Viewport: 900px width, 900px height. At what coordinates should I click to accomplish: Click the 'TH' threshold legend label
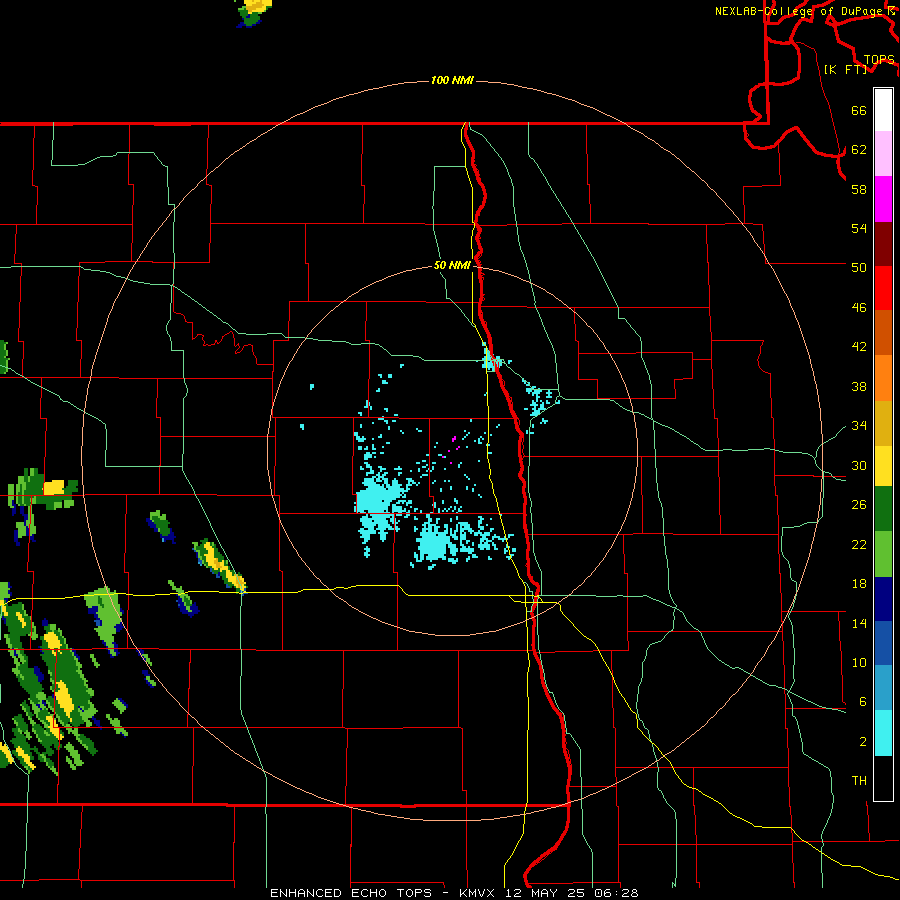(x=859, y=781)
